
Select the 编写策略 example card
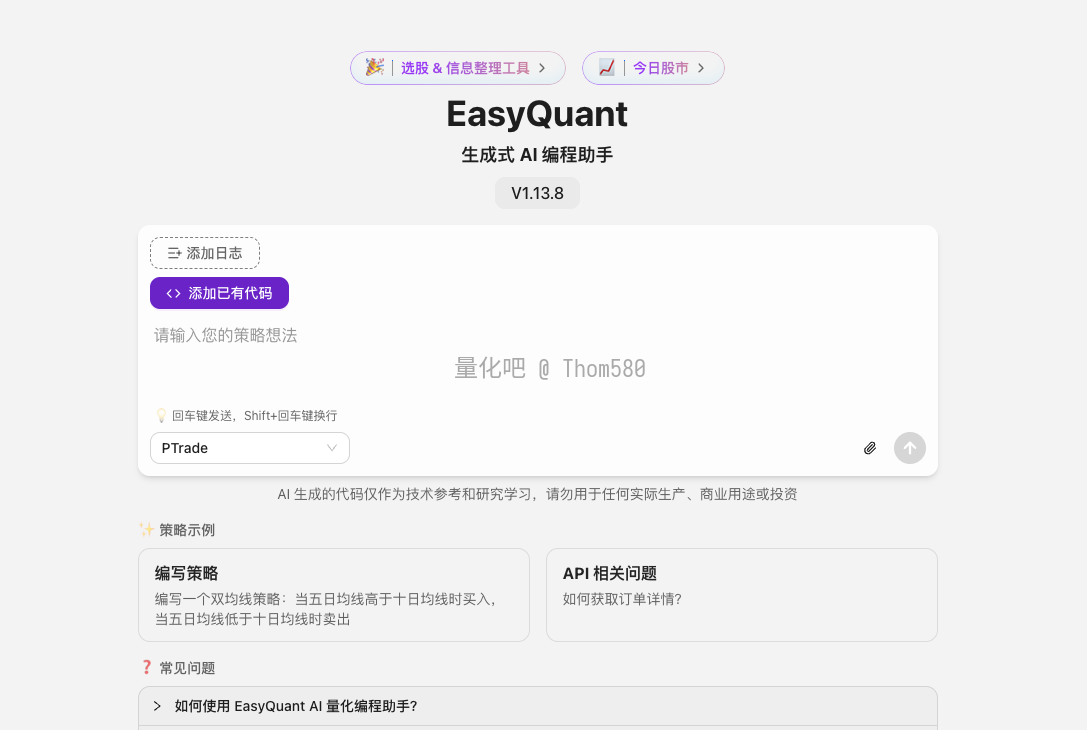pyautogui.click(x=333, y=594)
